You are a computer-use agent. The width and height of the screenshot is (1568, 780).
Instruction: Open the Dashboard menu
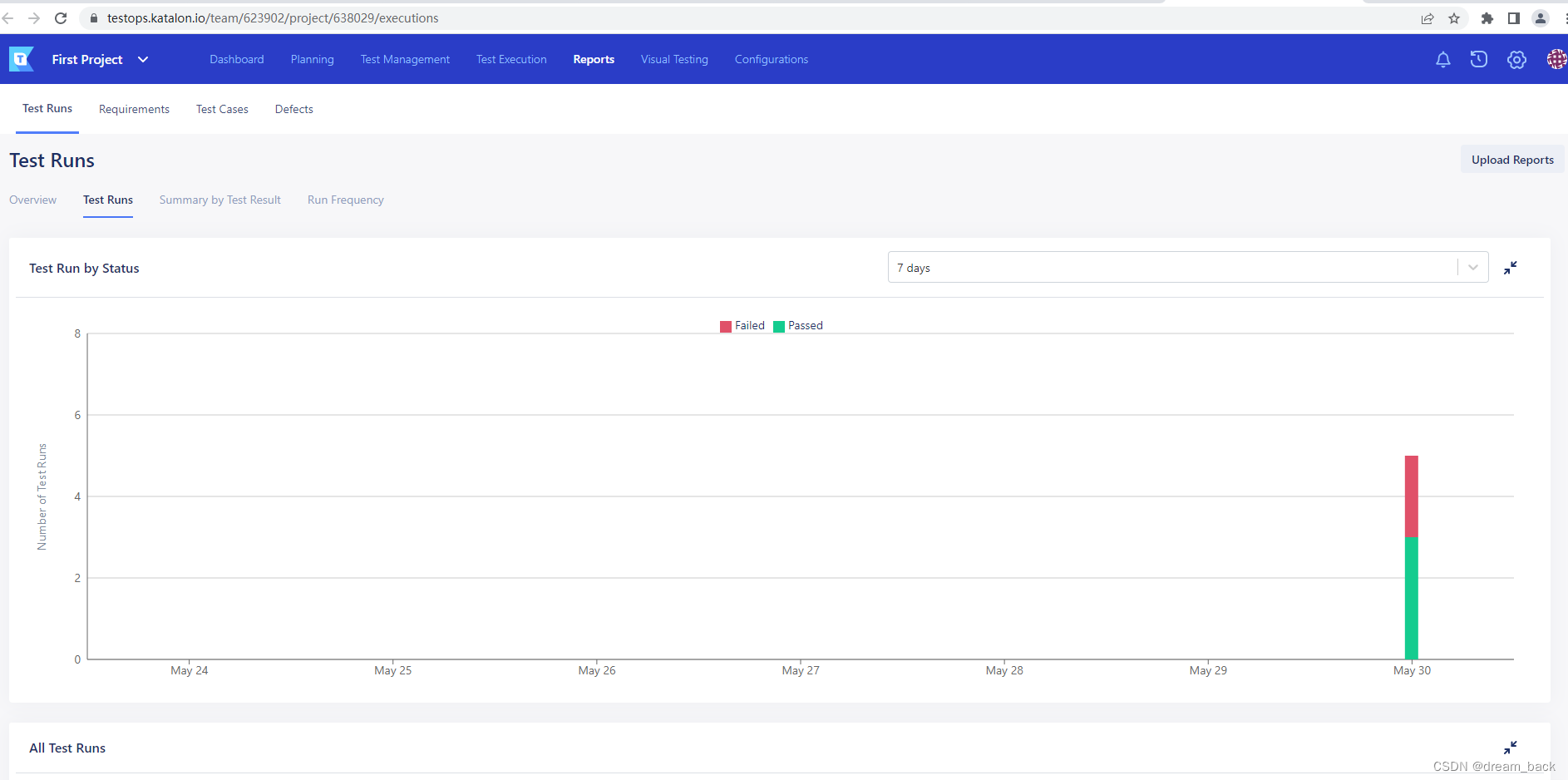point(237,59)
